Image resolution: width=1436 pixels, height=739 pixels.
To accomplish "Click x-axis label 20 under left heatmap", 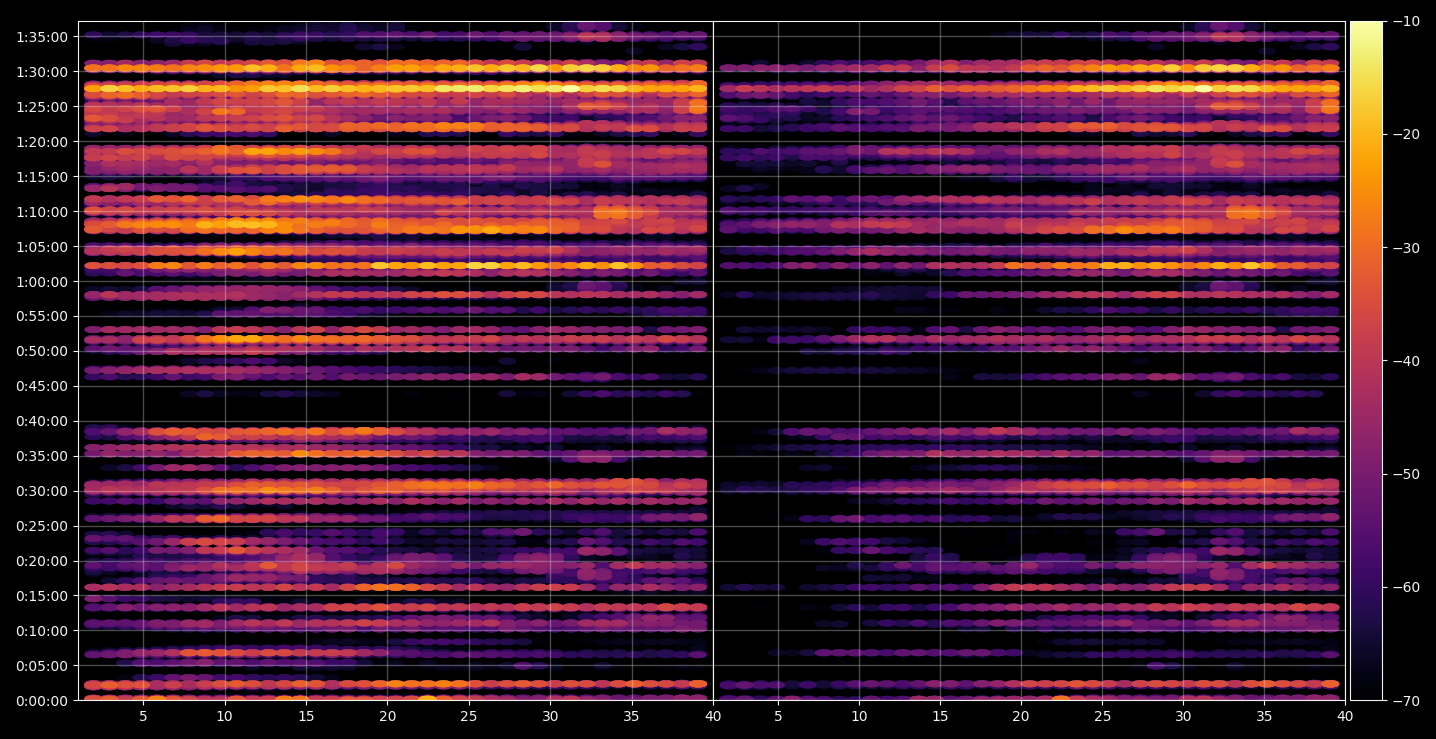I will 387,717.
